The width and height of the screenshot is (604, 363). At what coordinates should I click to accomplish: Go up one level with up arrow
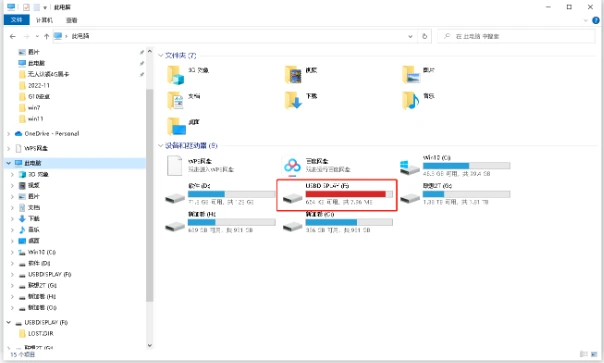point(46,36)
